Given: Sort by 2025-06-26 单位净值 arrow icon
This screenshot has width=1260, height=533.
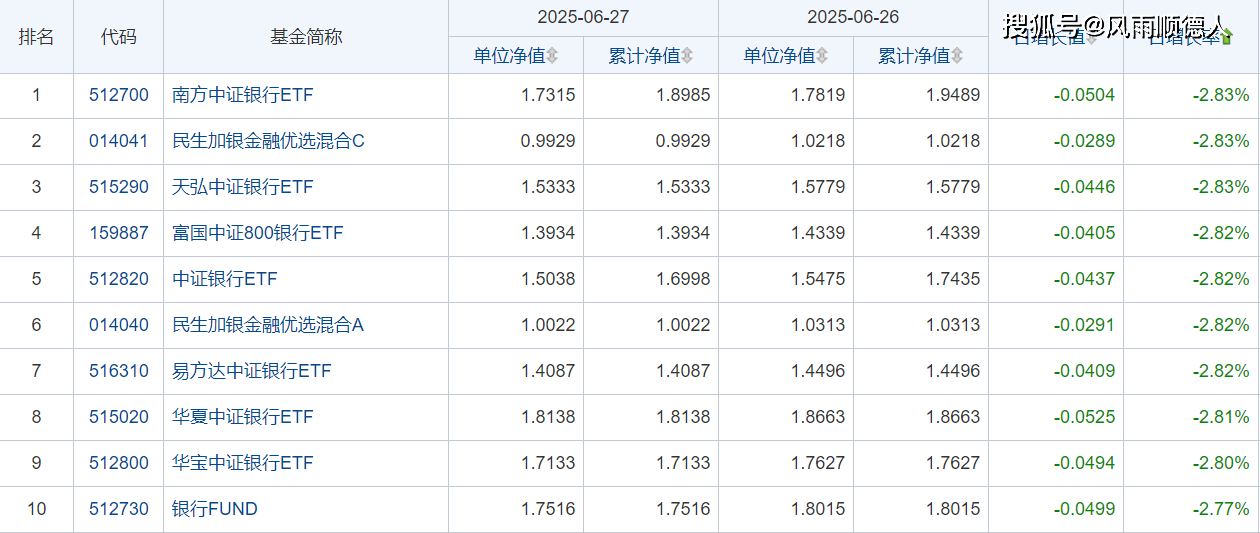Looking at the screenshot, I should [x=822, y=56].
